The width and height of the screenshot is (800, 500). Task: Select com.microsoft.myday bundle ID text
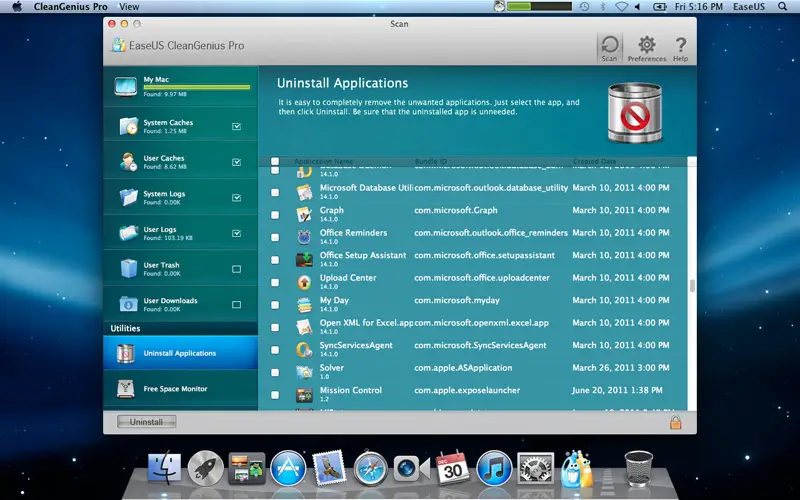(x=457, y=301)
